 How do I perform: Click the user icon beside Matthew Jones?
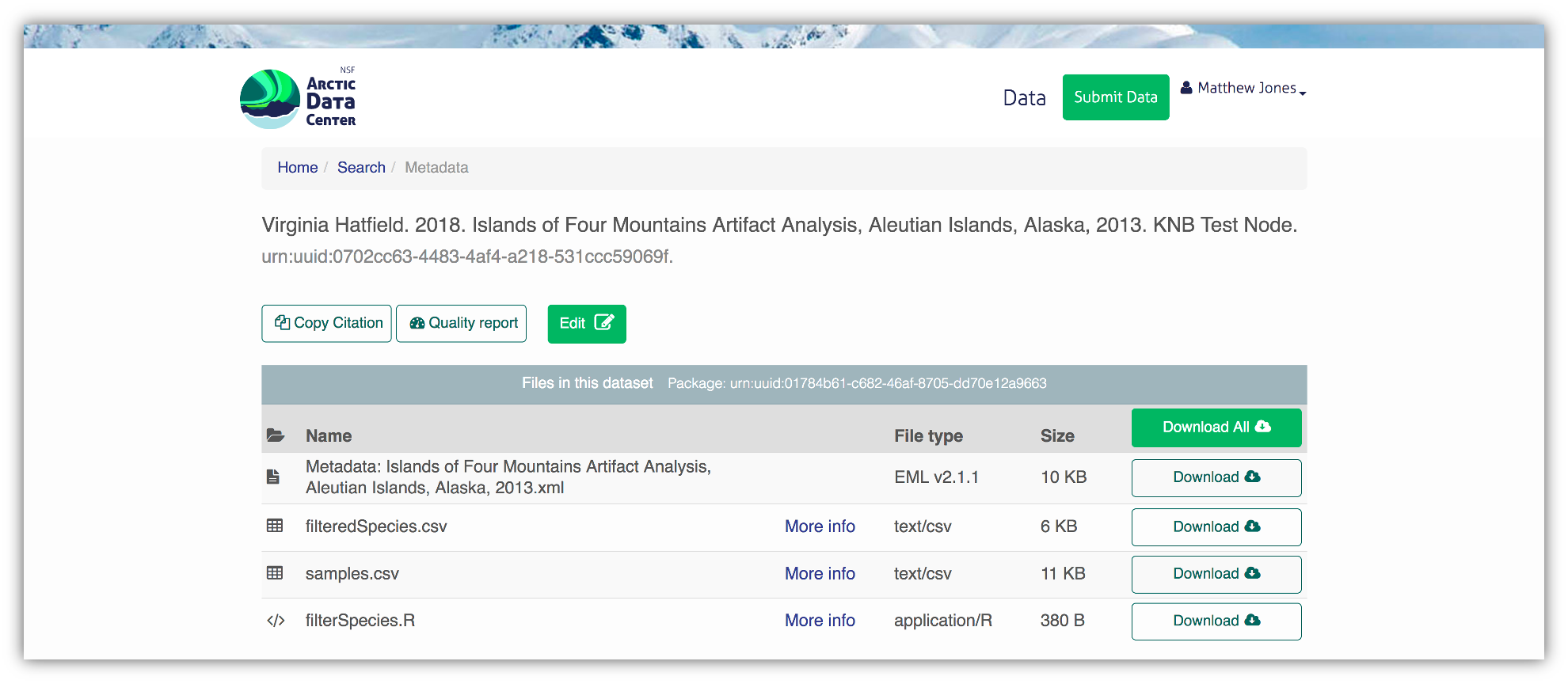pyautogui.click(x=1186, y=88)
